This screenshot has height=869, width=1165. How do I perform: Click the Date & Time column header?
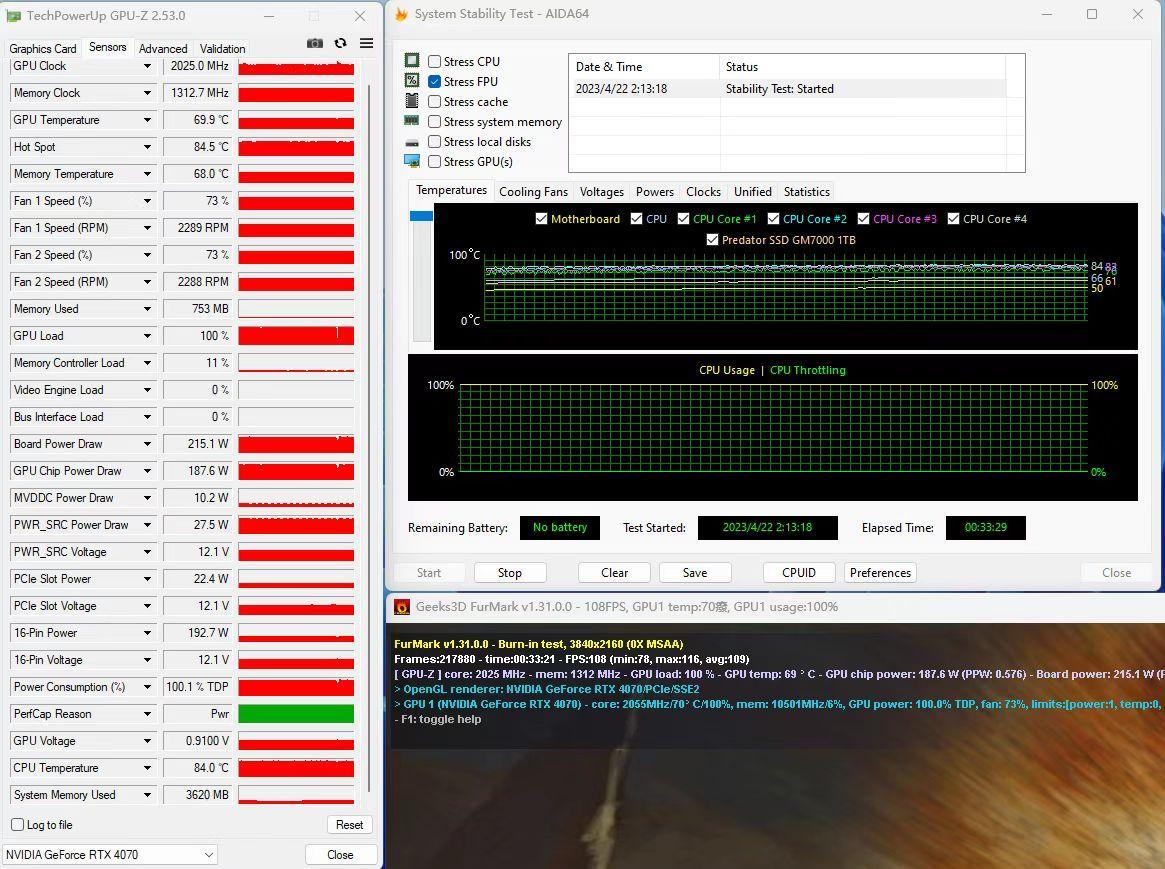coord(644,67)
